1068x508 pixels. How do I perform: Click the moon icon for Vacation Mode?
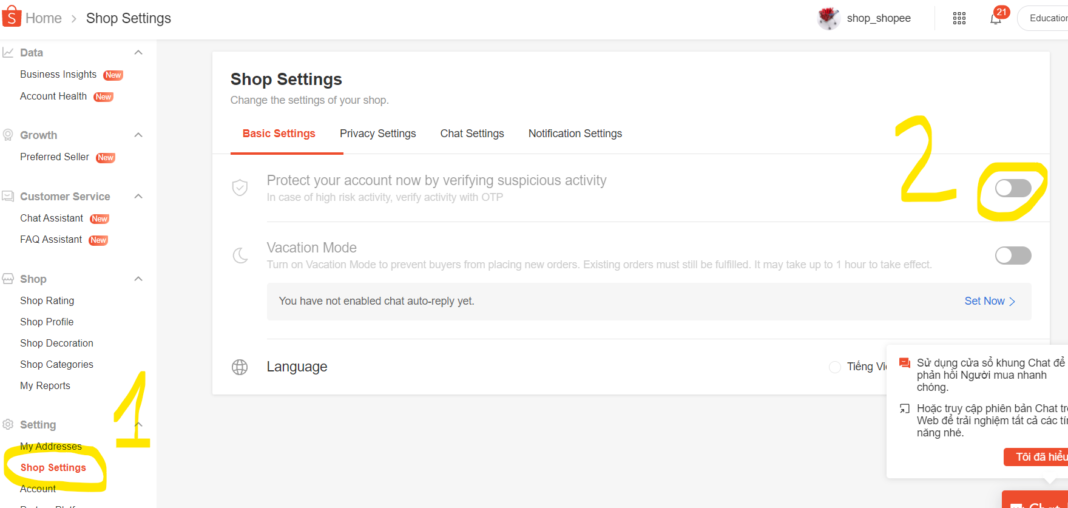tap(240, 255)
